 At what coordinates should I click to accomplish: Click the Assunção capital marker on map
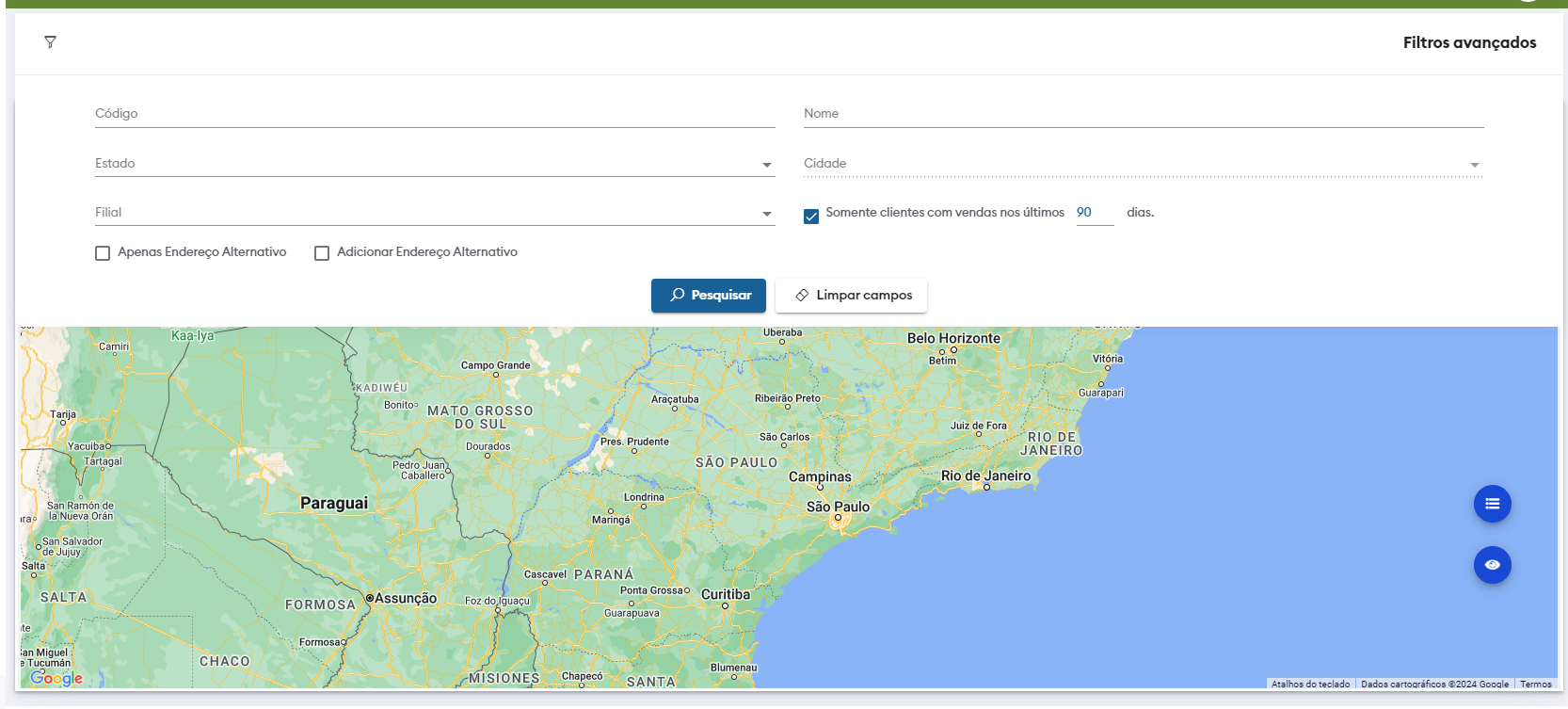[x=370, y=598]
